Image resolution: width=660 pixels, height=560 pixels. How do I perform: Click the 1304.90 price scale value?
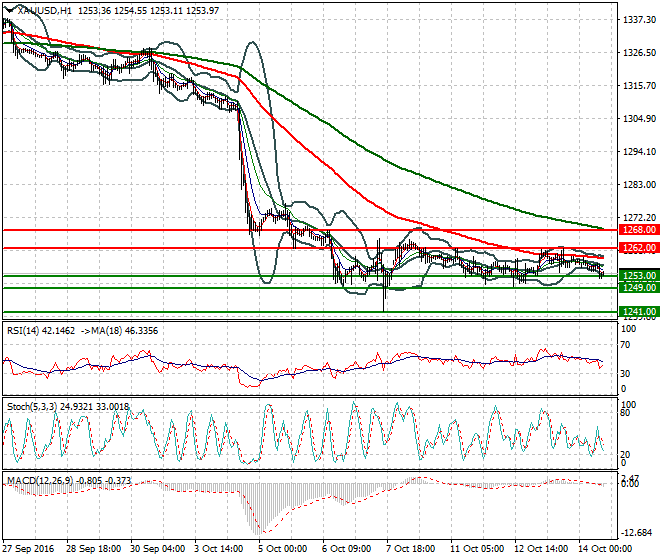click(639, 119)
